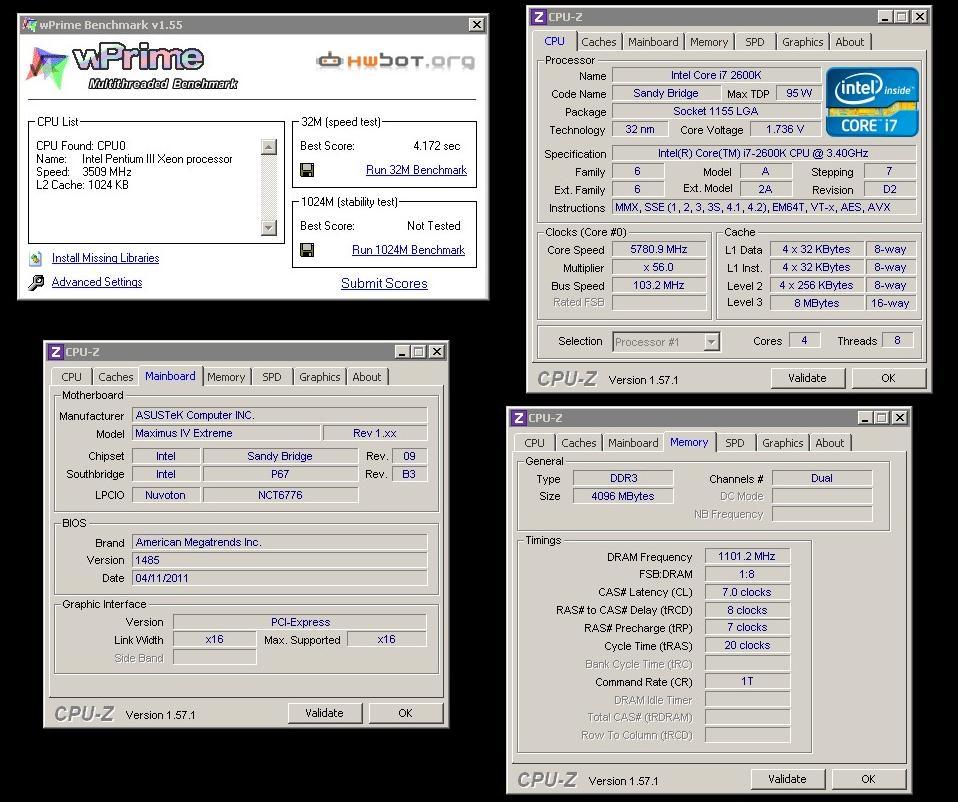Click the FSB:DRAM value 1:8
The height and width of the screenshot is (802, 958).
pos(747,574)
